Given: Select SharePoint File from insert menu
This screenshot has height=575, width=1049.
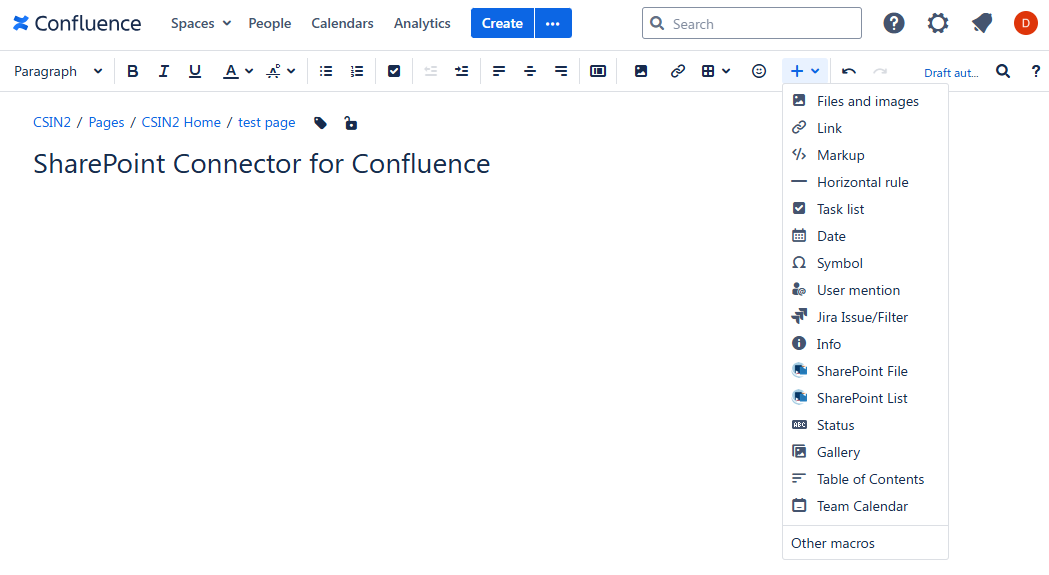Looking at the screenshot, I should pyautogui.click(x=861, y=371).
